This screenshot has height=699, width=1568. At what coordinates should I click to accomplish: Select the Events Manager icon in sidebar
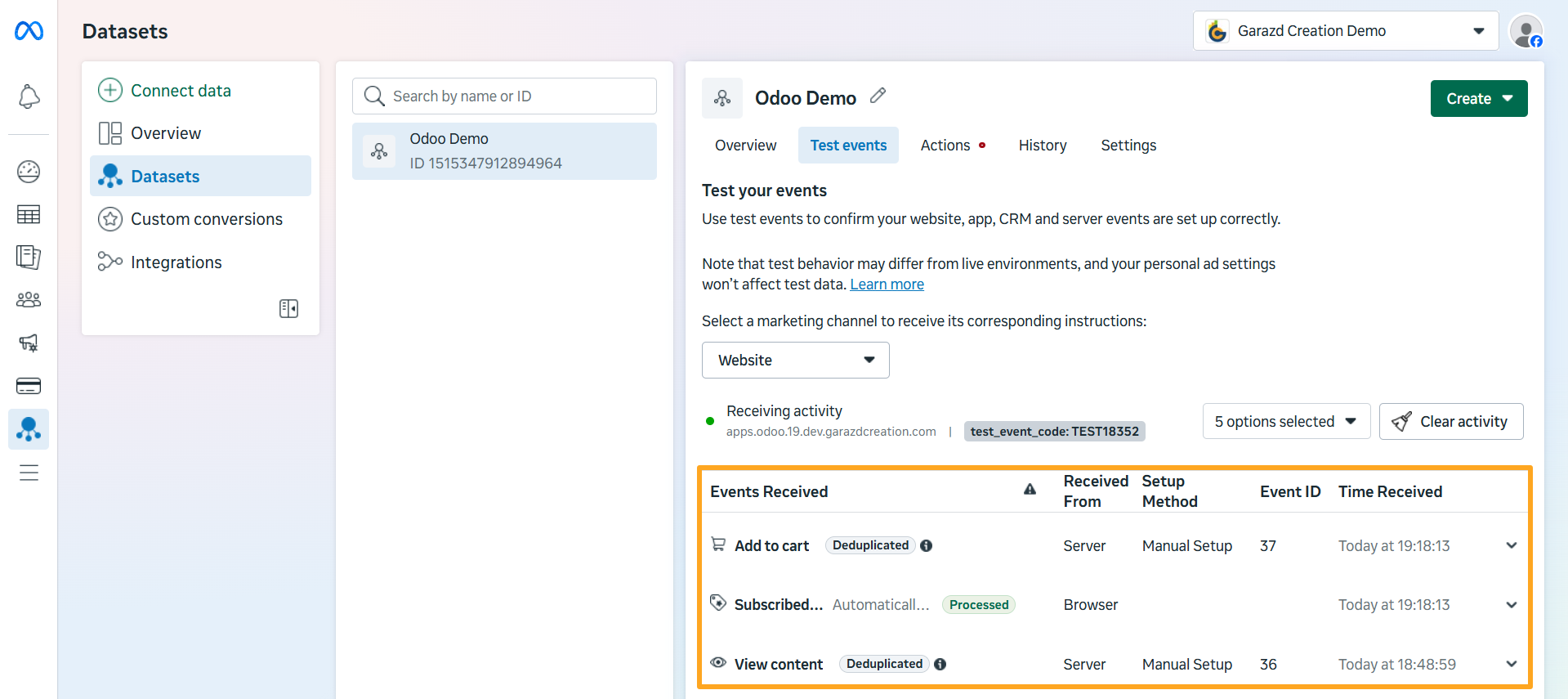[x=29, y=429]
